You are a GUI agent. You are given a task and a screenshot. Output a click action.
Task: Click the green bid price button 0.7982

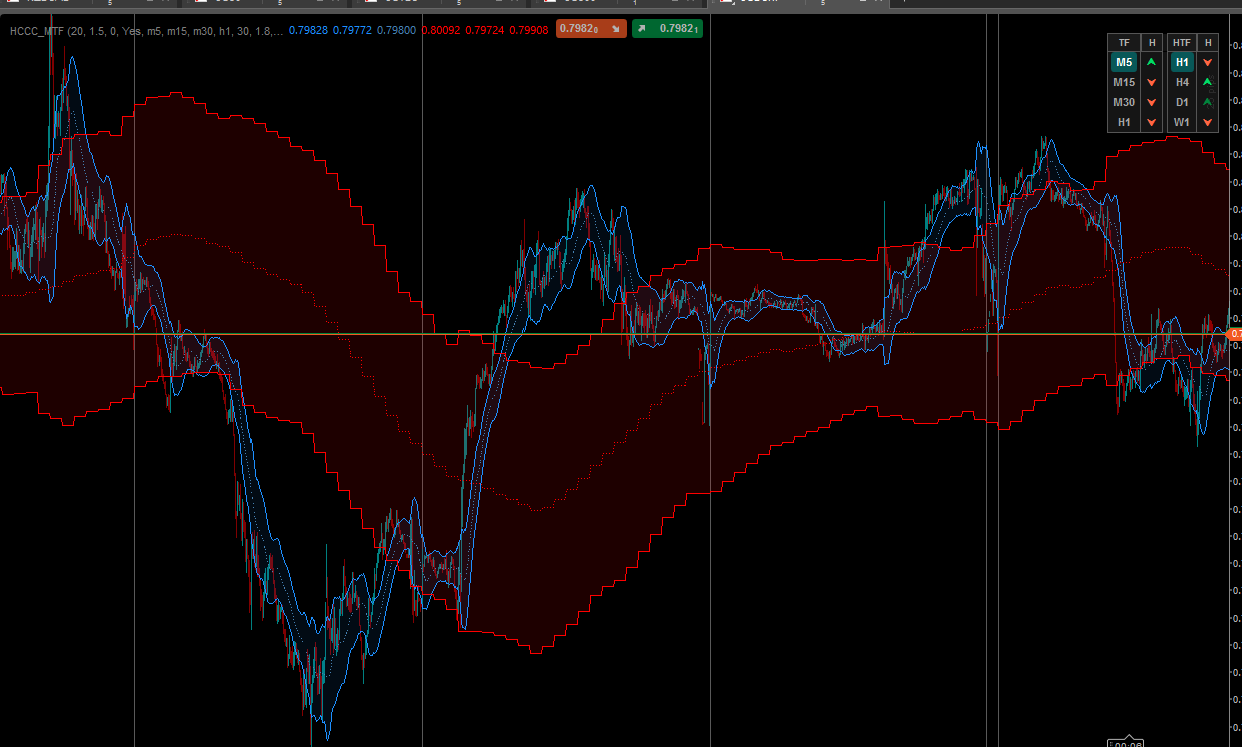[667, 29]
